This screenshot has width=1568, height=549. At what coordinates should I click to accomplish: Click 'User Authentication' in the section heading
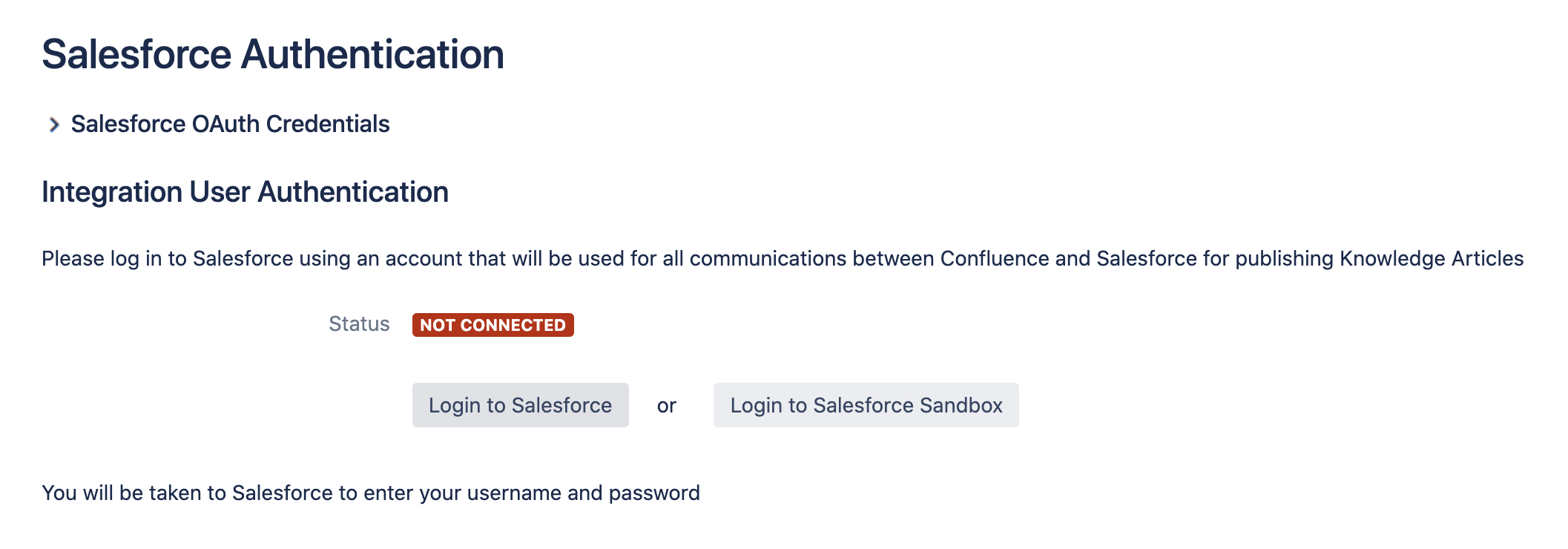pyautogui.click(x=319, y=192)
